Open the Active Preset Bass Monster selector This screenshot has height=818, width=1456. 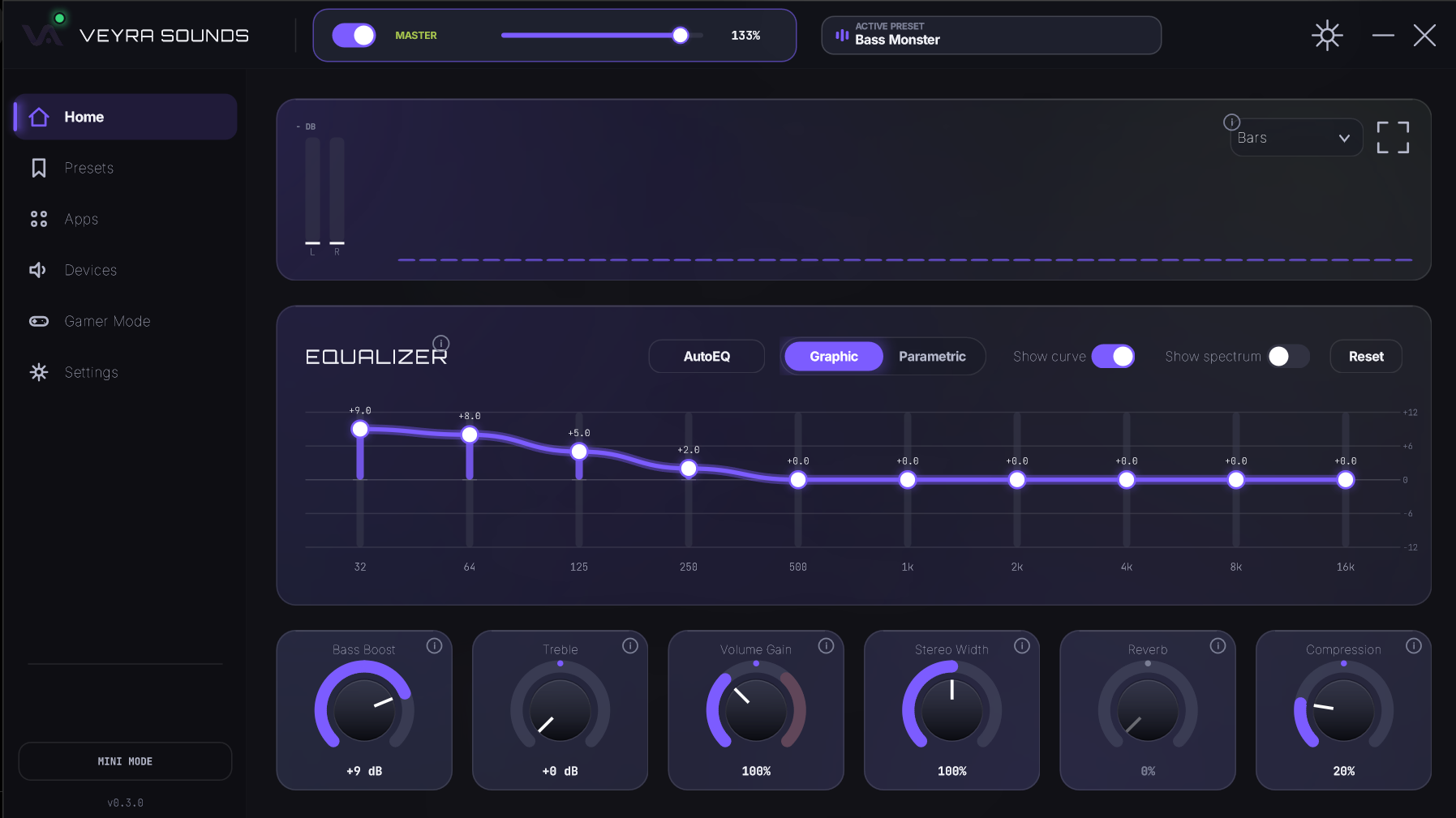point(991,36)
